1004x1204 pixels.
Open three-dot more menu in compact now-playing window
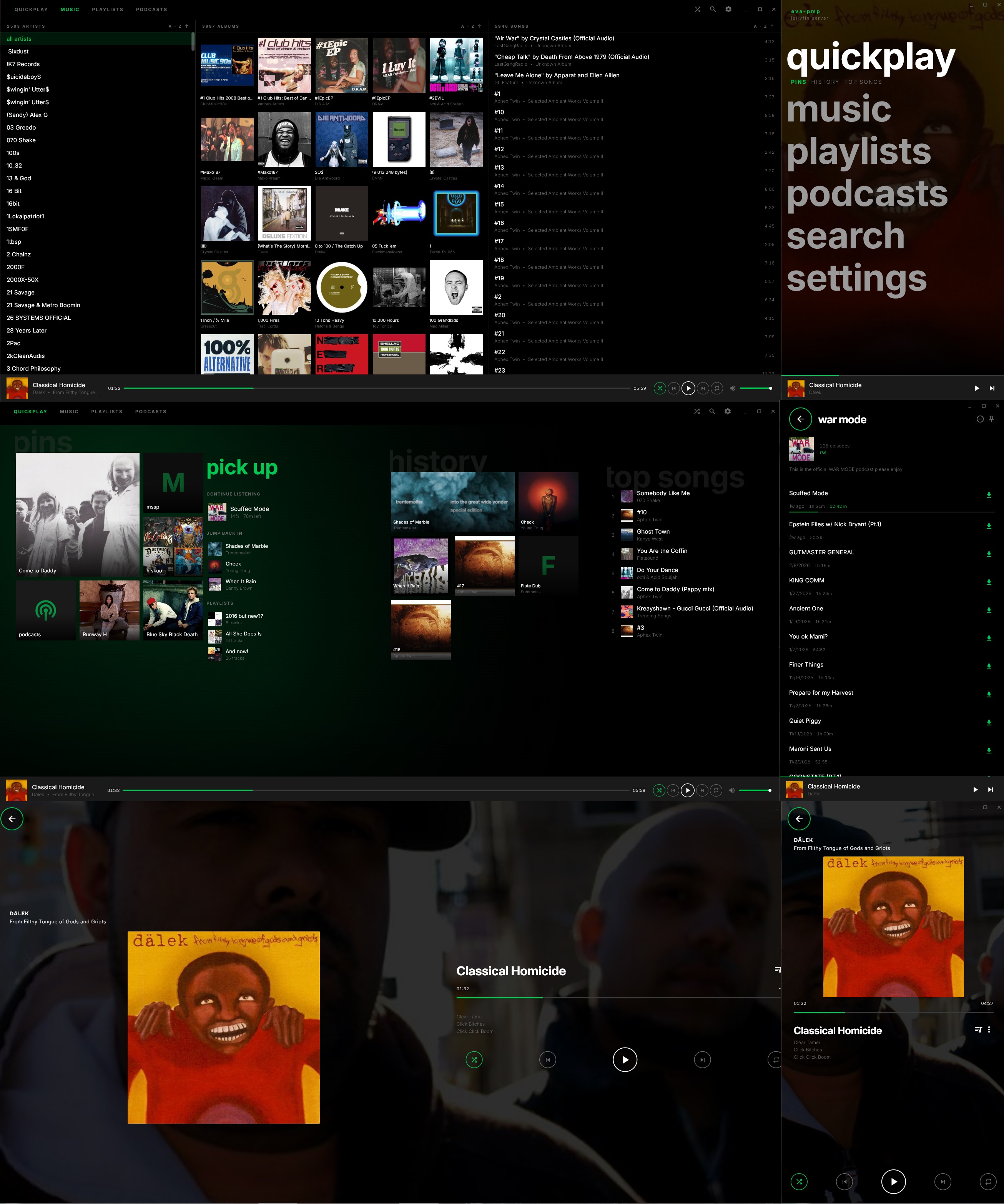(x=989, y=1030)
